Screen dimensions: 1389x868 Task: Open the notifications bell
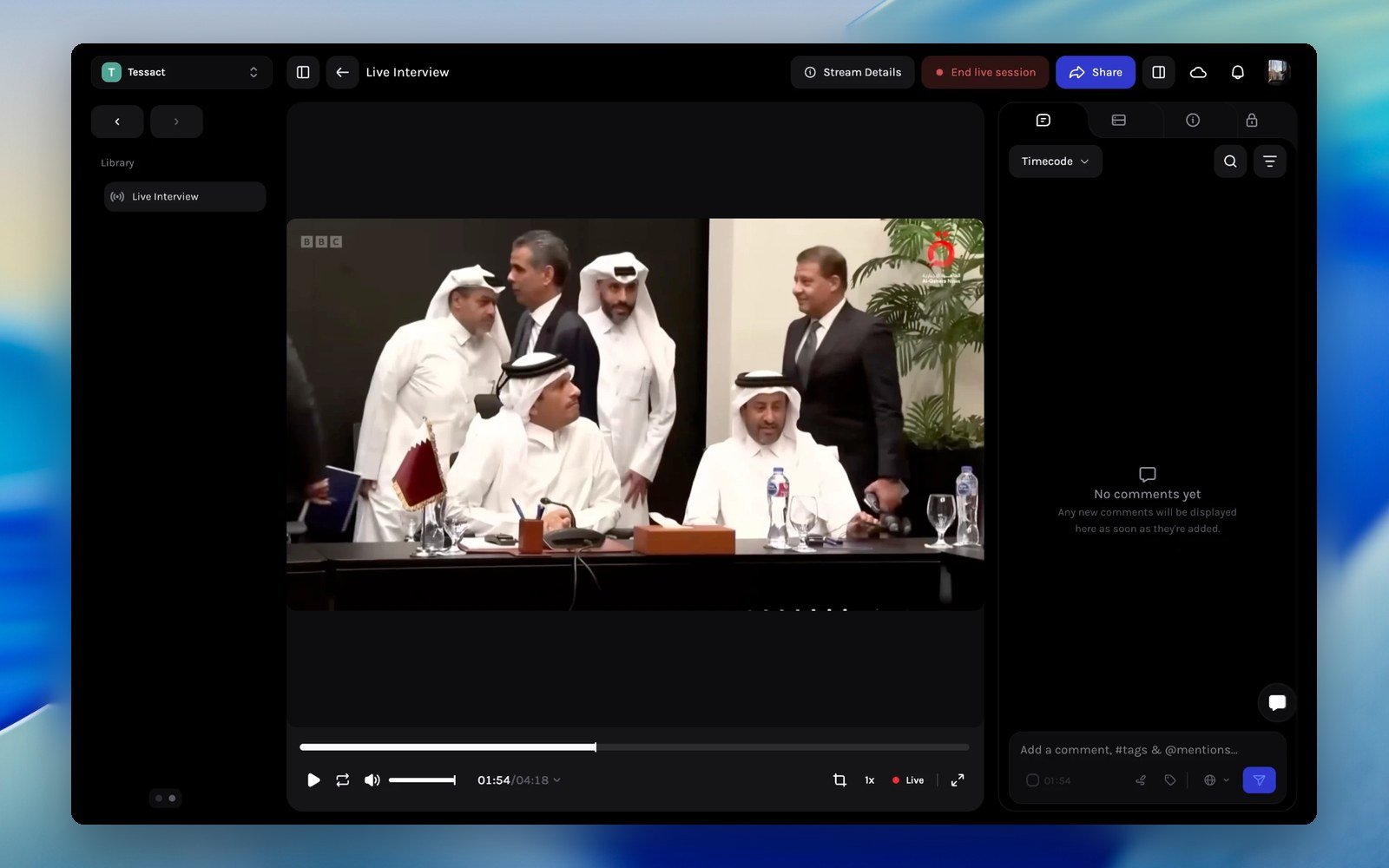[1238, 72]
